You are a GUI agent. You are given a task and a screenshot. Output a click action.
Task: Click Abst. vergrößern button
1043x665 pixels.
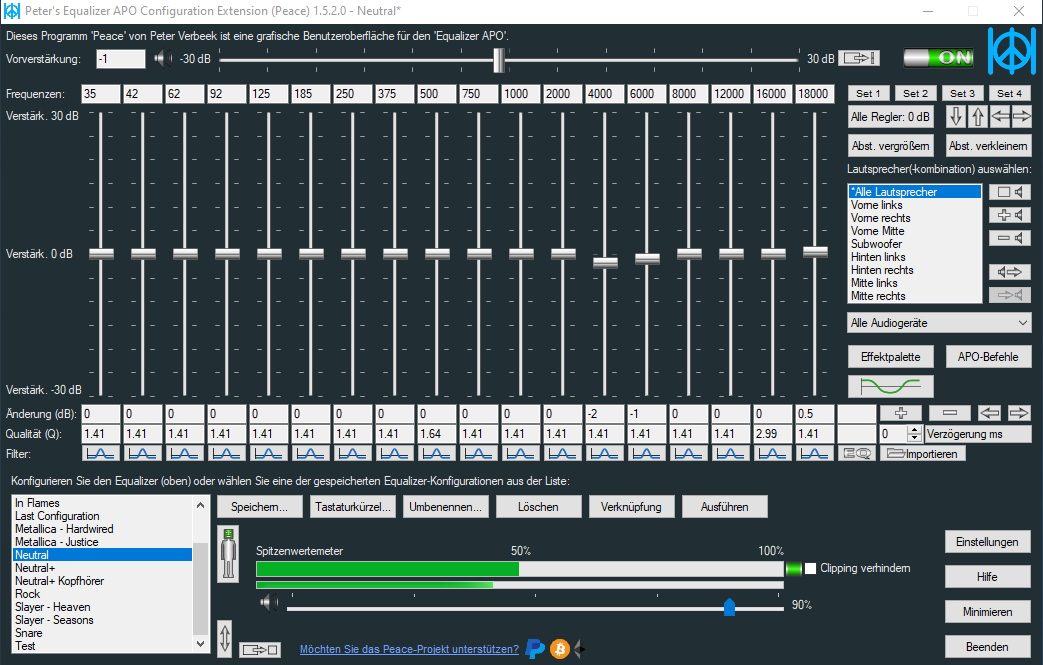[x=890, y=146]
